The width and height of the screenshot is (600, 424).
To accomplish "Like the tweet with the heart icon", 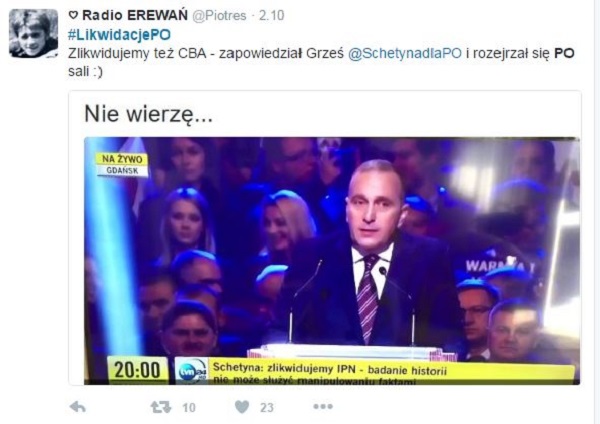I will tap(242, 407).
